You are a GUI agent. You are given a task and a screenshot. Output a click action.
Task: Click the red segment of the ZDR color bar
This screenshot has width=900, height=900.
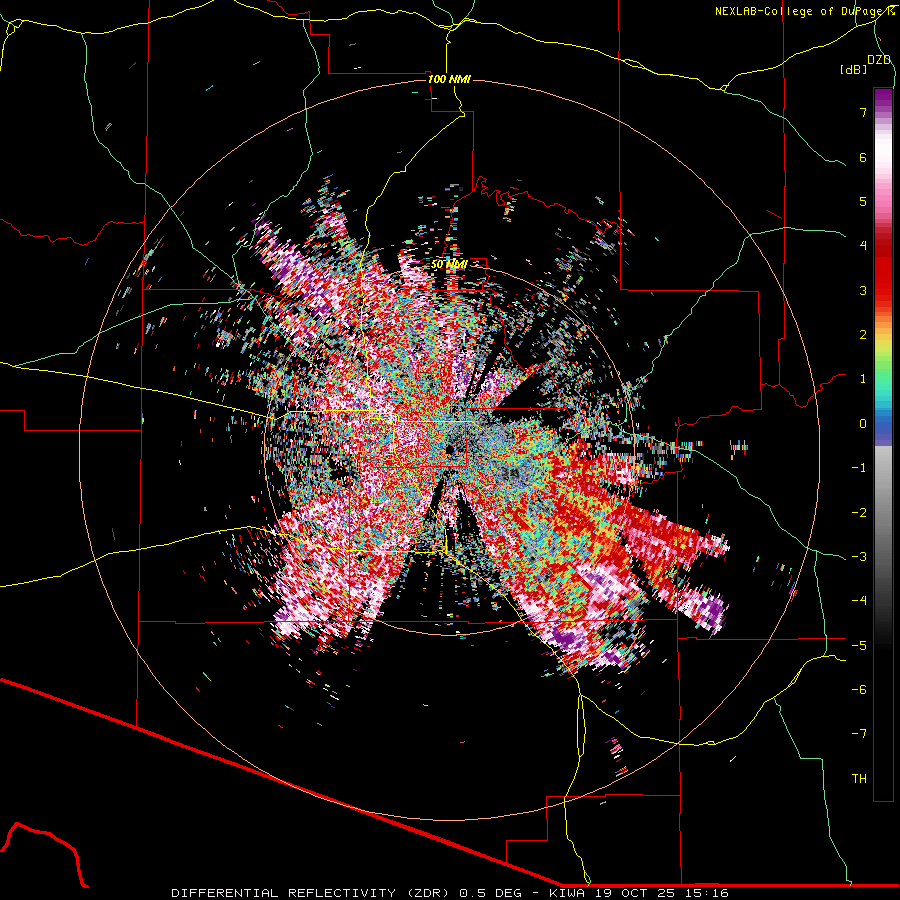pos(883,270)
